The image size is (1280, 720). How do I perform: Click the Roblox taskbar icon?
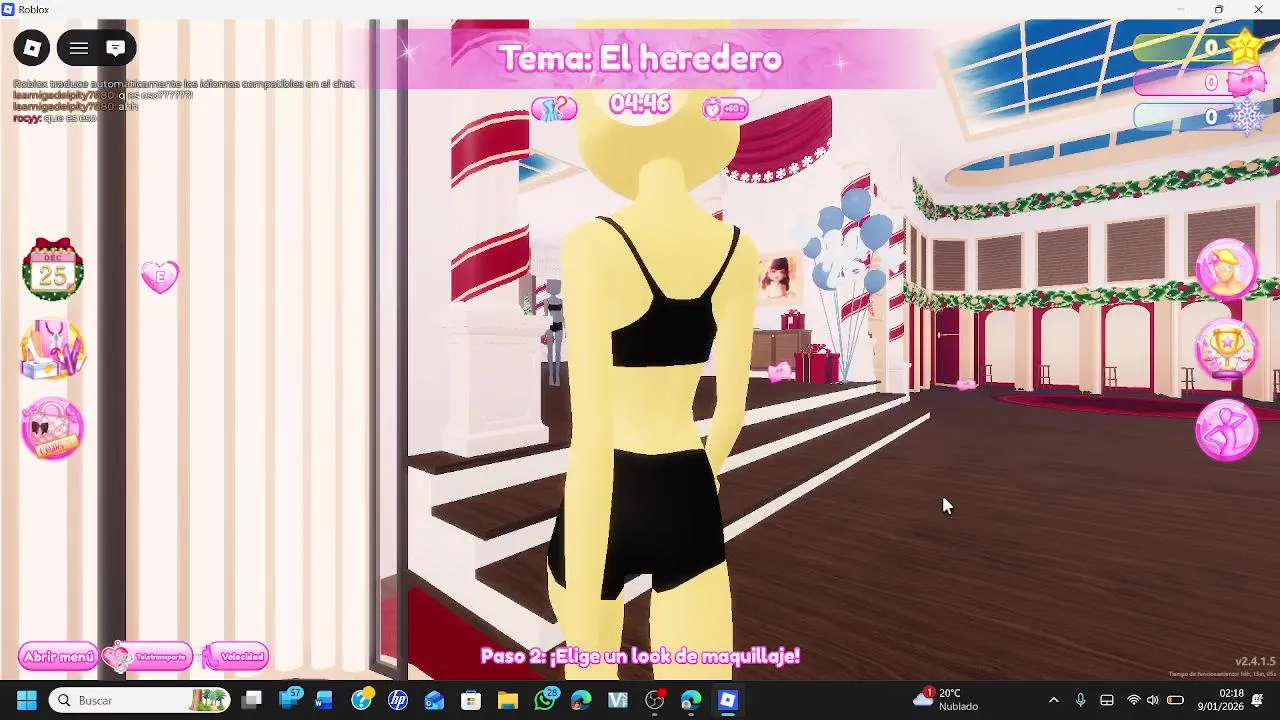(728, 700)
